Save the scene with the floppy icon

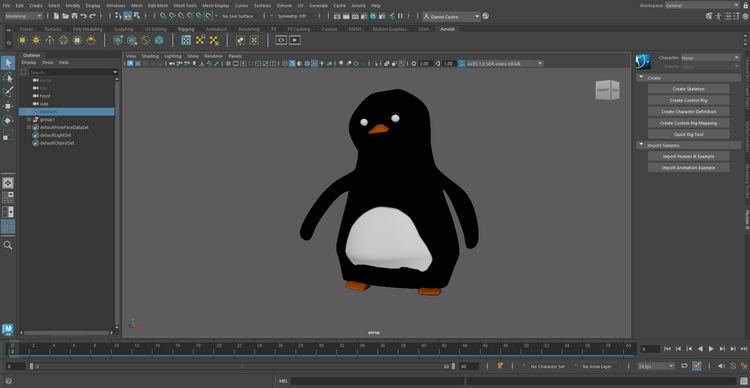click(75, 16)
